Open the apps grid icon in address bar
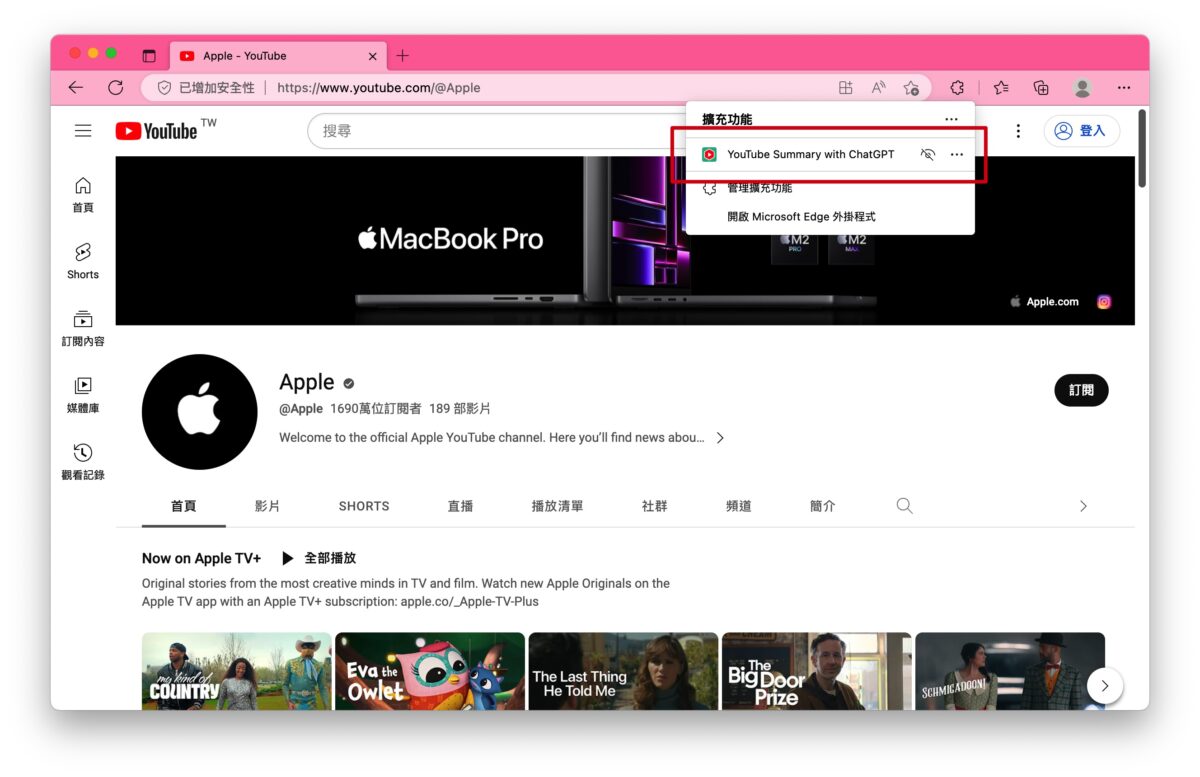This screenshot has width=1200, height=777. [x=846, y=88]
